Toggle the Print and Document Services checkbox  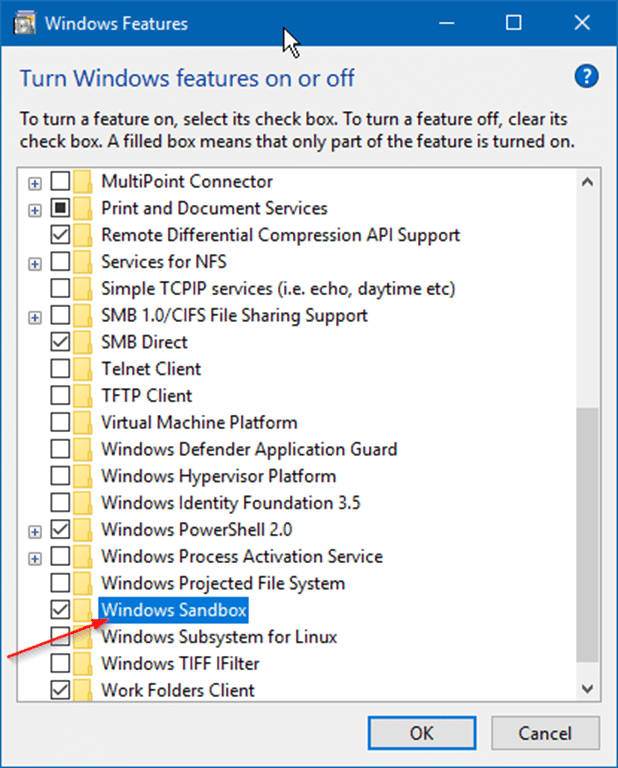[x=60, y=208]
